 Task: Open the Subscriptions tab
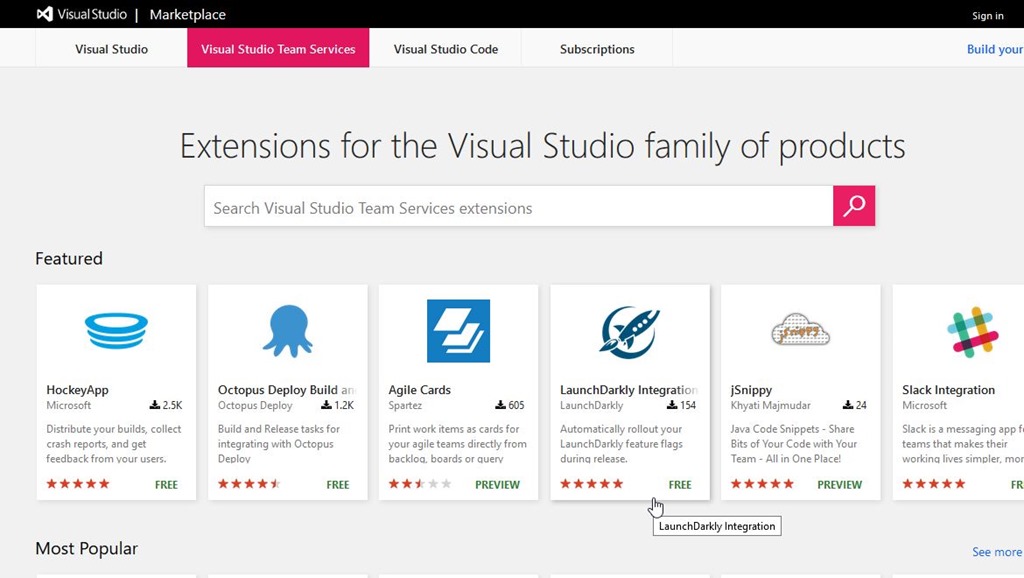pos(597,49)
